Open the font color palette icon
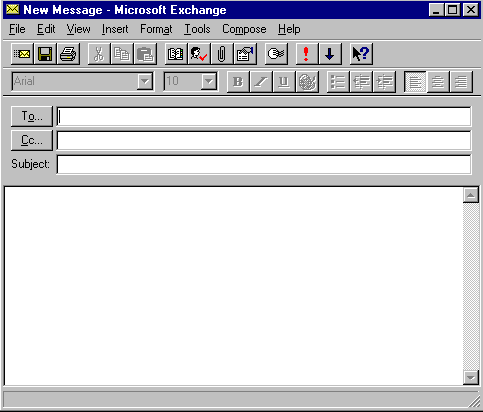483x412 pixels. pos(307,82)
